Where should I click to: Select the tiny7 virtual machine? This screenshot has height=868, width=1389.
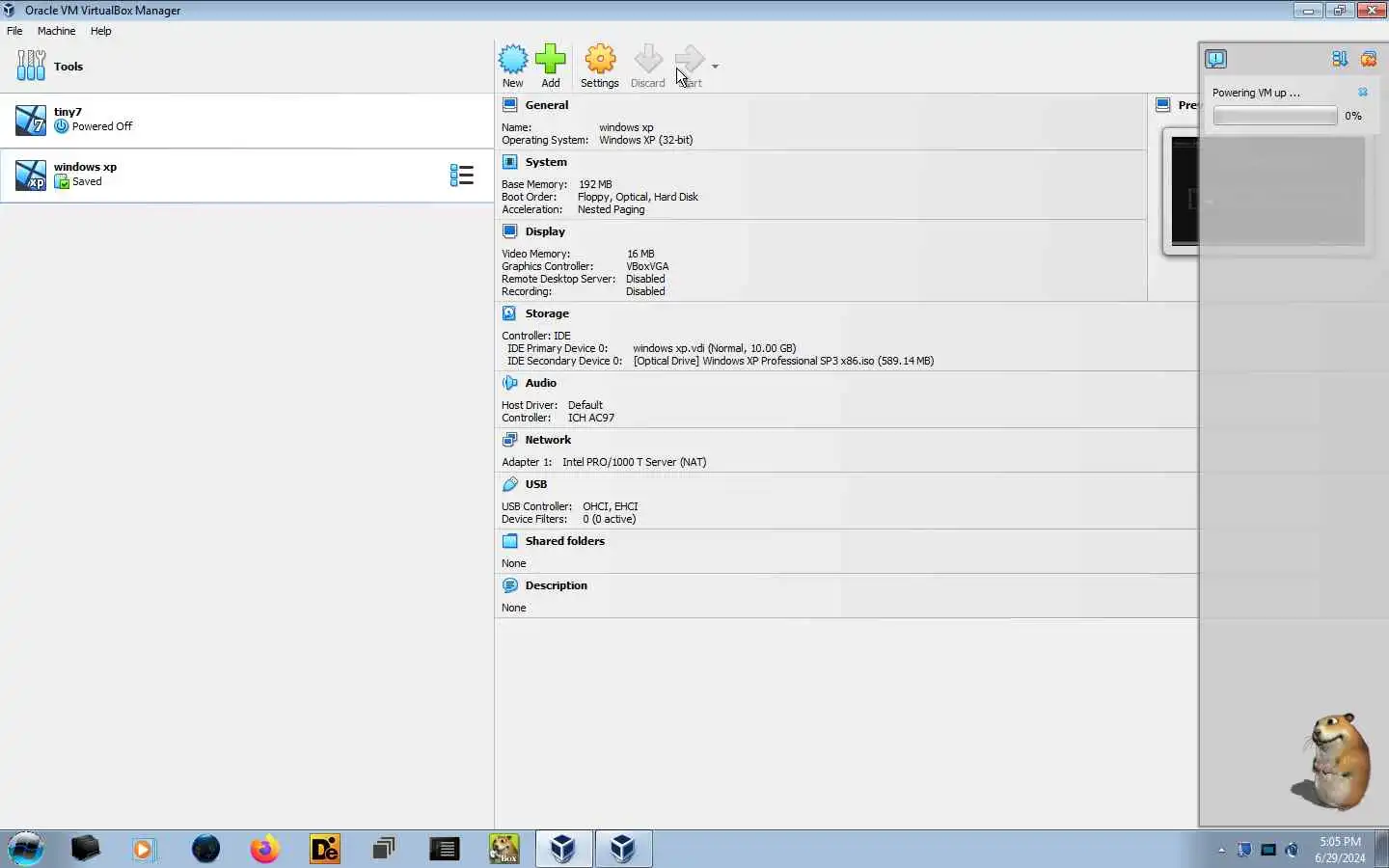[x=247, y=121]
